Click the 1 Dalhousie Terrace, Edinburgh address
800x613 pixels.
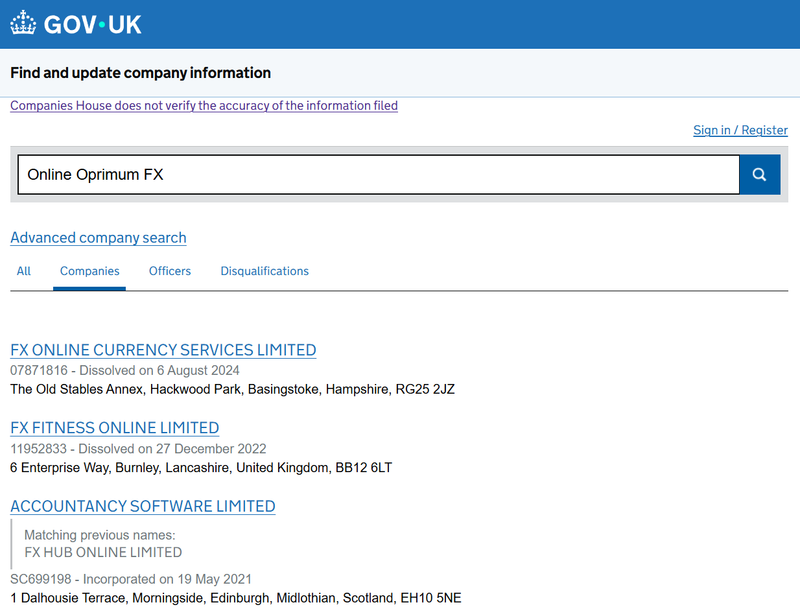tap(236, 598)
